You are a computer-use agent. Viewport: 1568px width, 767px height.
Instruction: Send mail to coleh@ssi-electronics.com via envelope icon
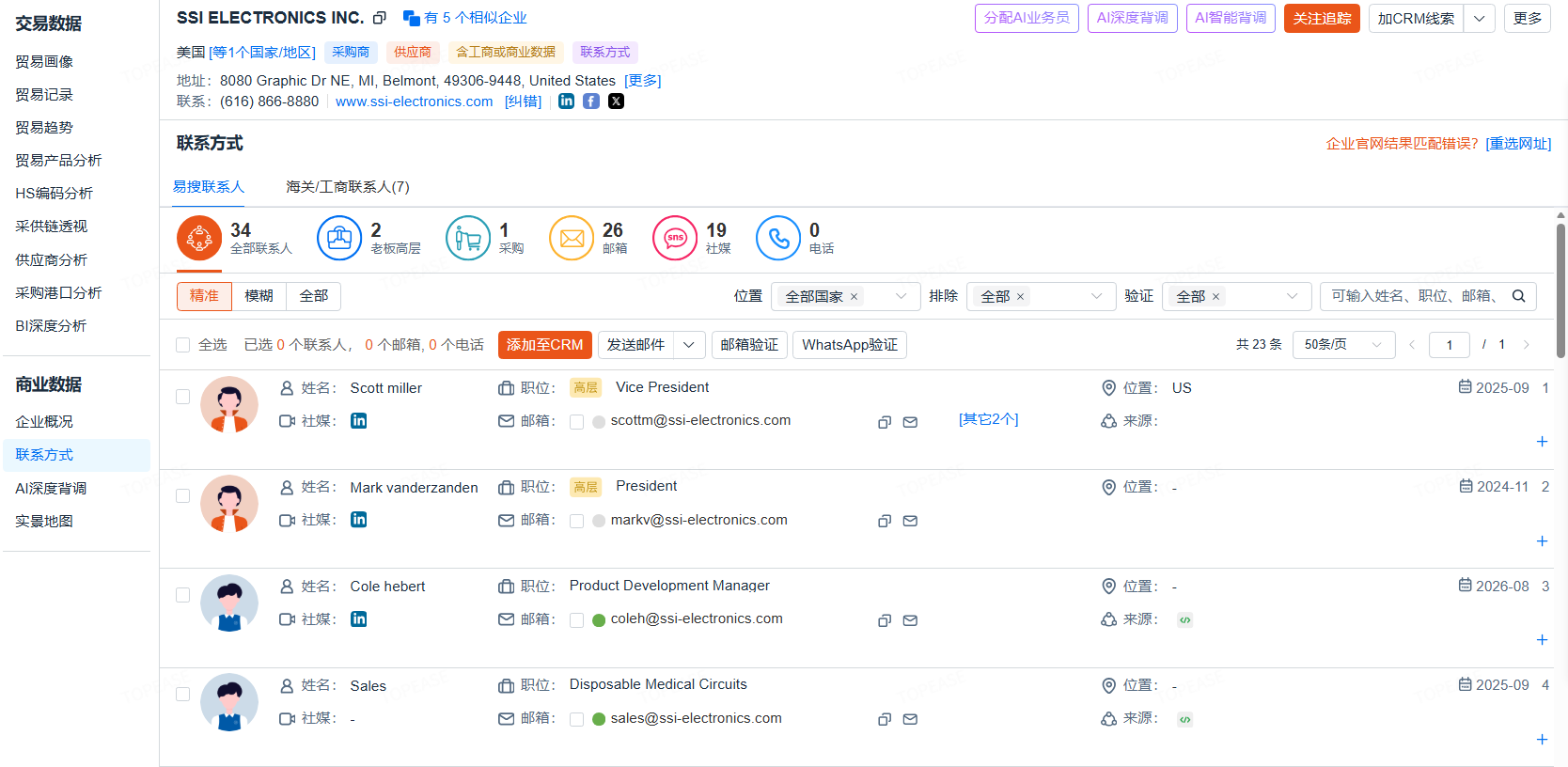pyautogui.click(x=910, y=620)
